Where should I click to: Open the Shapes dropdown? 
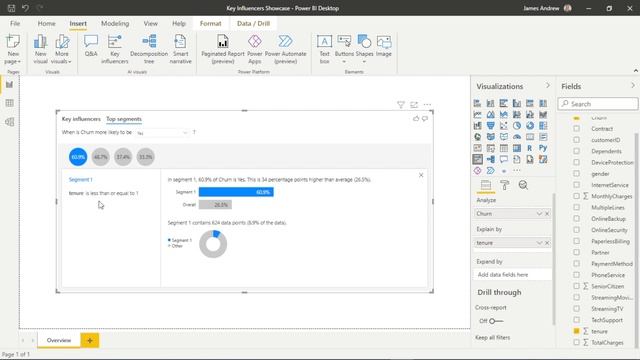(364, 61)
